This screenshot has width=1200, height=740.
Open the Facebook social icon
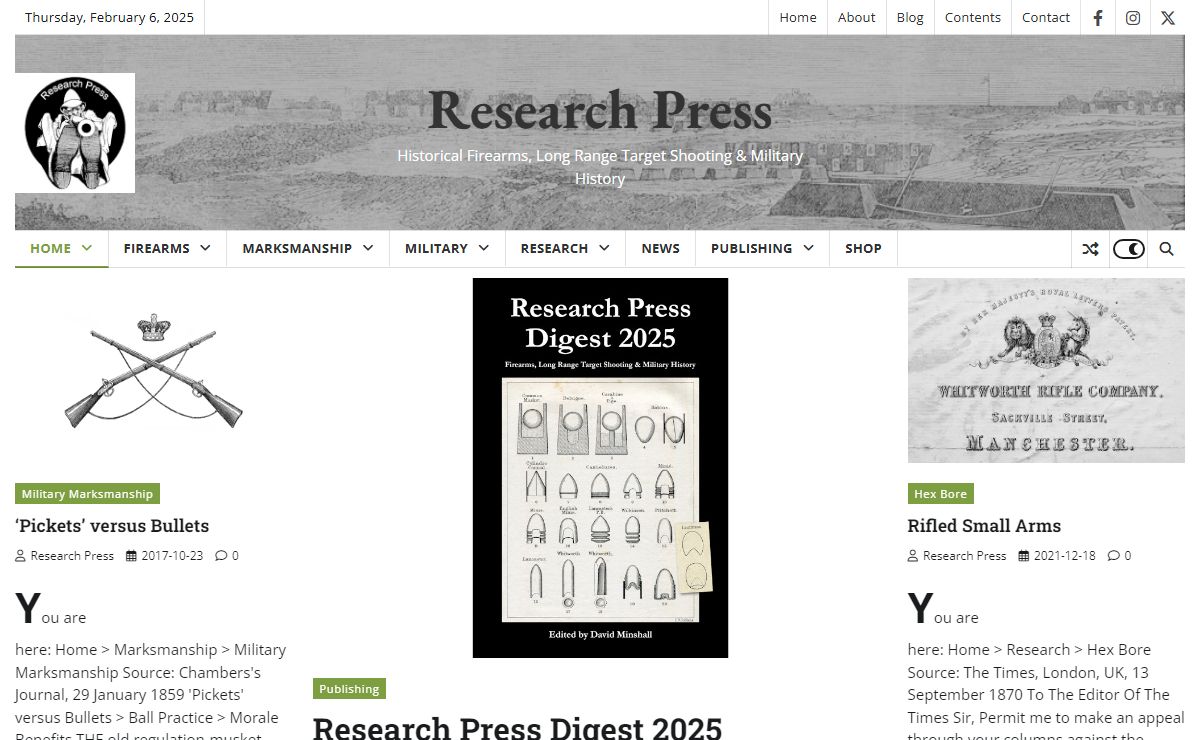[1098, 17]
